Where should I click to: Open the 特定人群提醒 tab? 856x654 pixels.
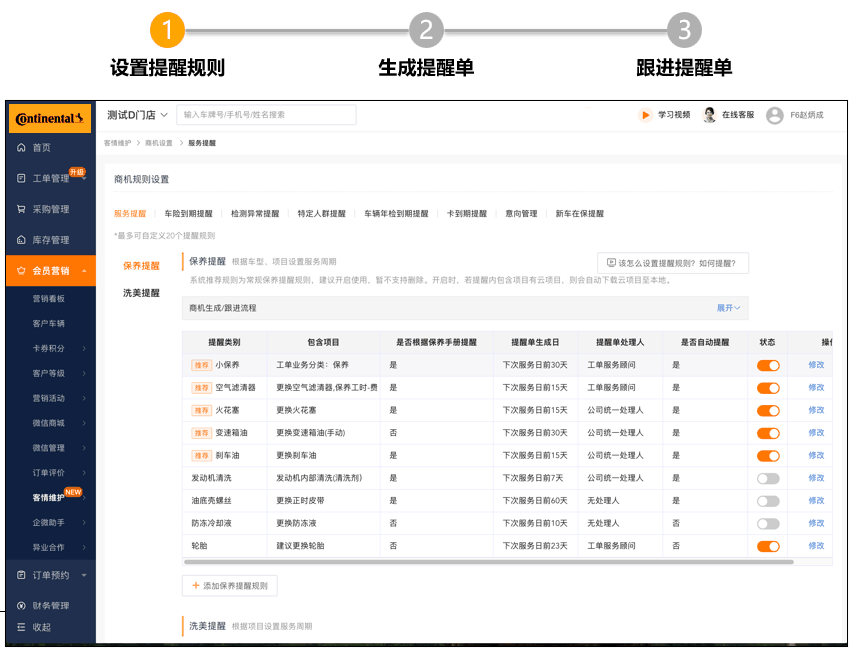coord(322,213)
